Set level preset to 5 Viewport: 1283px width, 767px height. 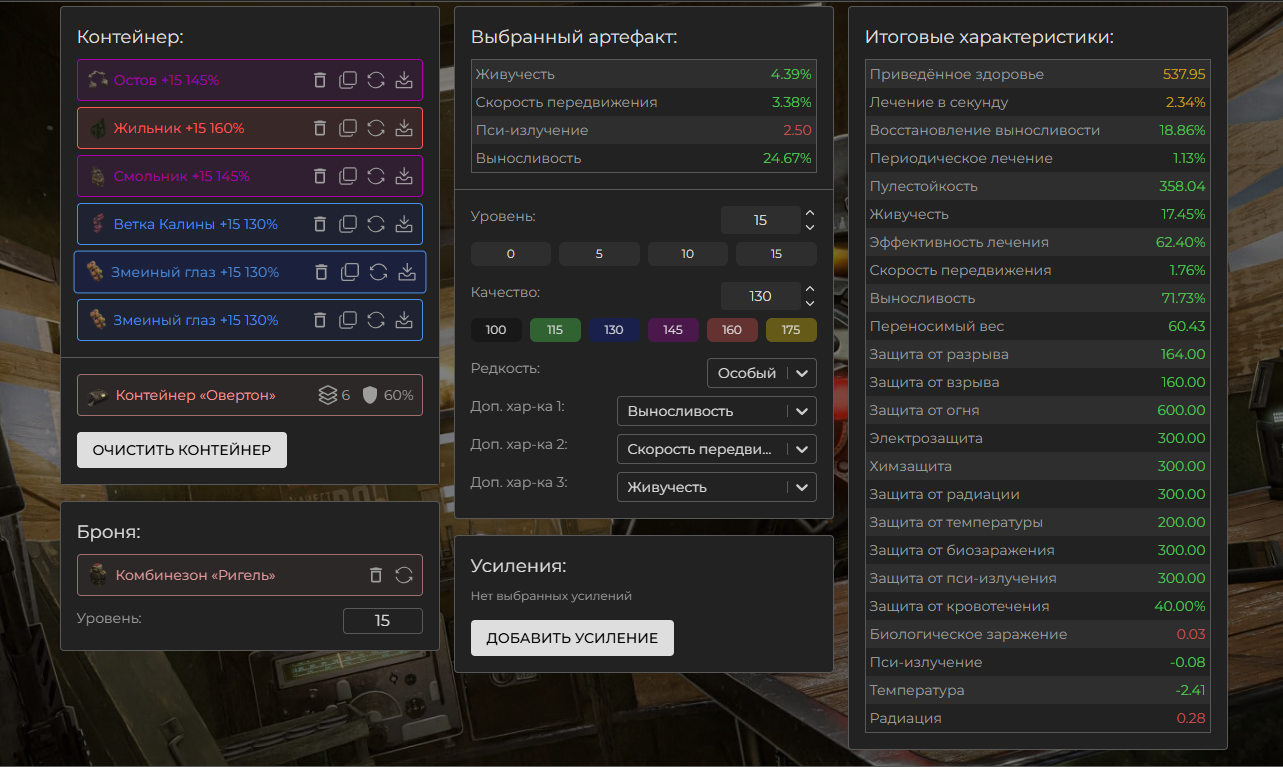pos(599,254)
